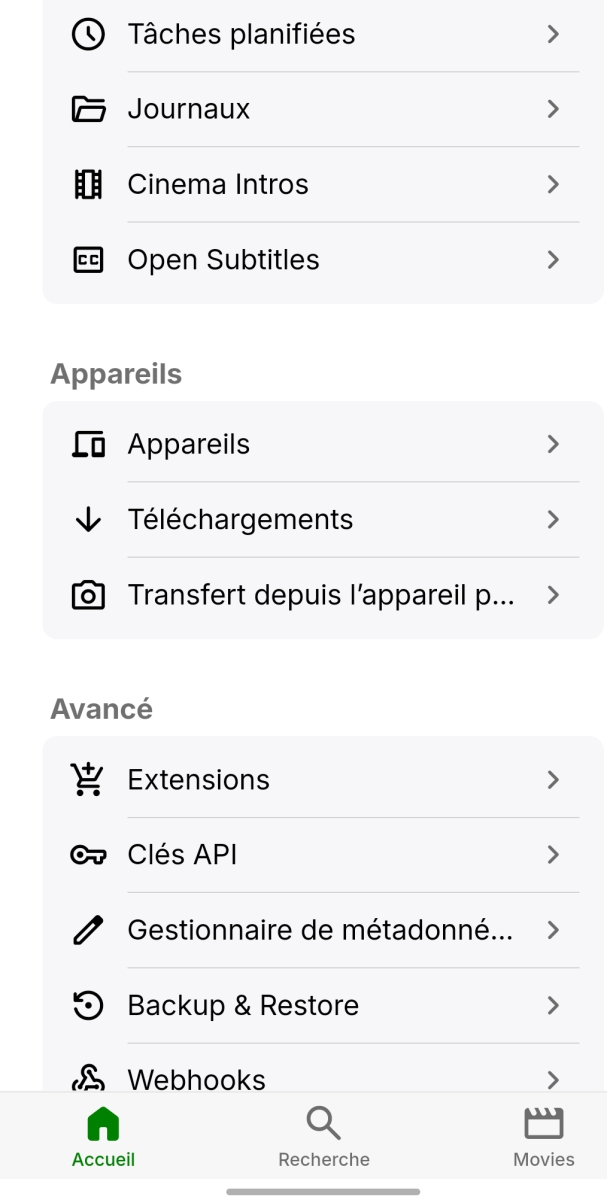
Task: Select the camera icon for Transfert depuis l'appareil
Action: click(89, 594)
